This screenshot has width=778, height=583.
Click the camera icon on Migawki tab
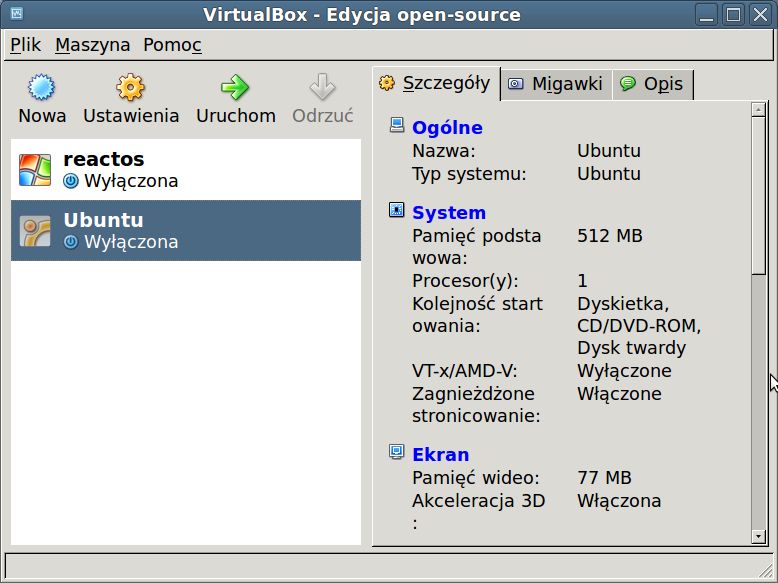516,83
